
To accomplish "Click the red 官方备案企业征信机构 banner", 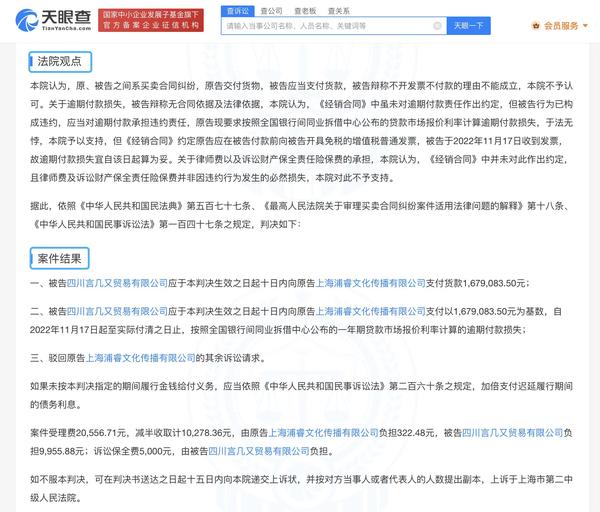I will [x=151, y=20].
